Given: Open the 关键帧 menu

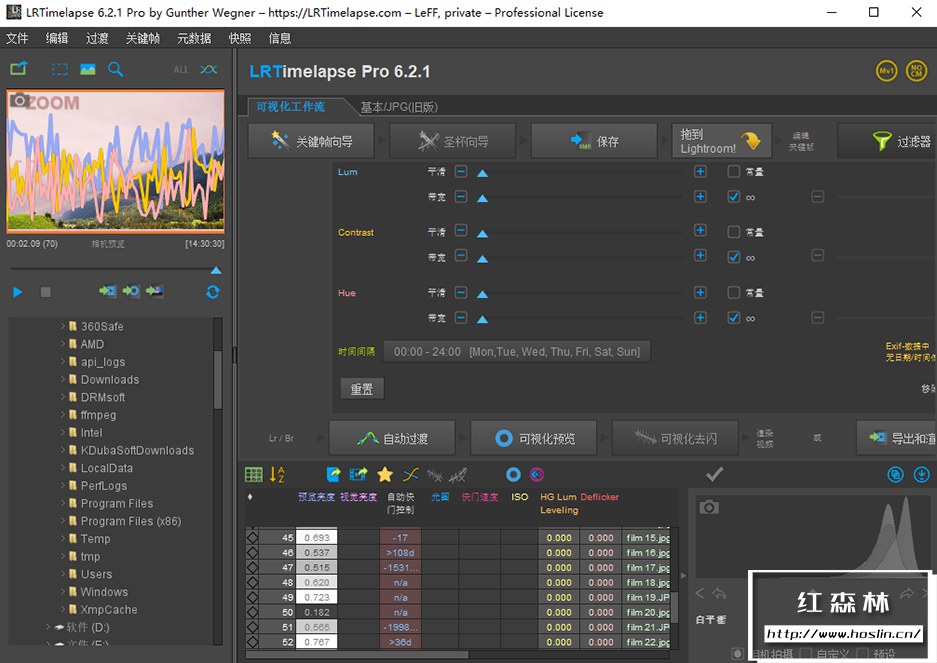Looking at the screenshot, I should 143,38.
